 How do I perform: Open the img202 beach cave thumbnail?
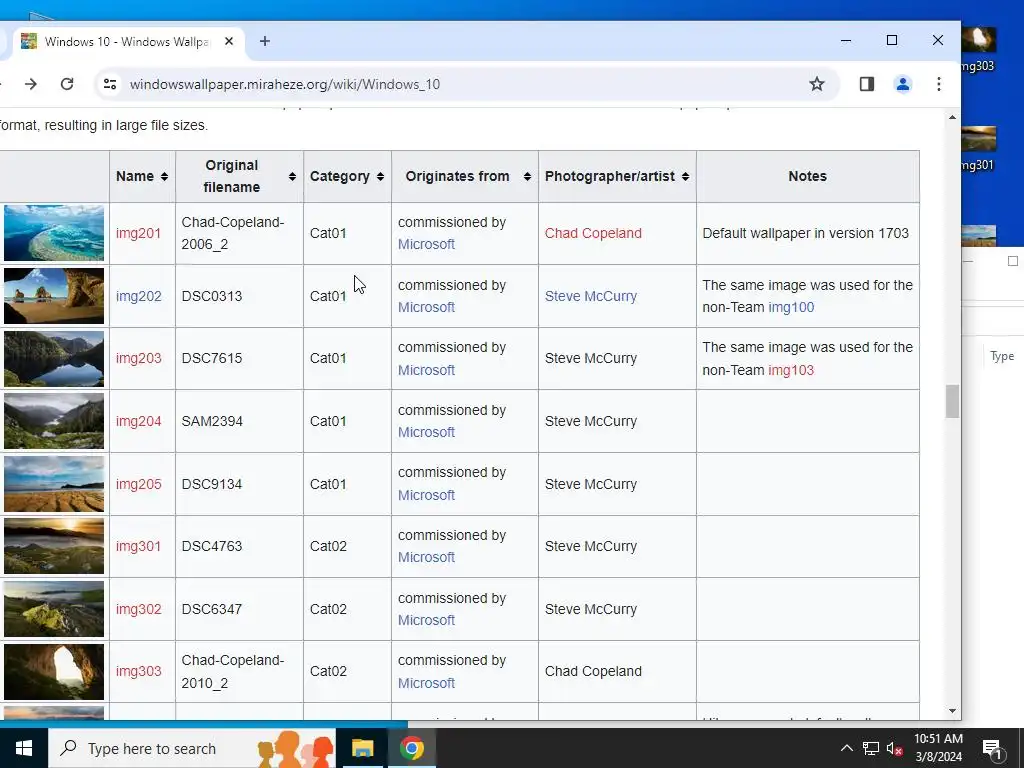click(54, 296)
